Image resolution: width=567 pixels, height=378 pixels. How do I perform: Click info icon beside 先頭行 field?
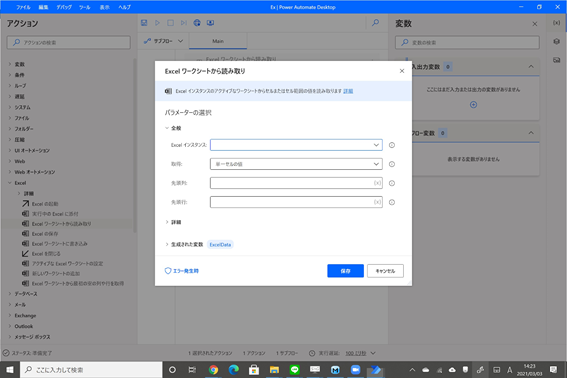tap(392, 202)
